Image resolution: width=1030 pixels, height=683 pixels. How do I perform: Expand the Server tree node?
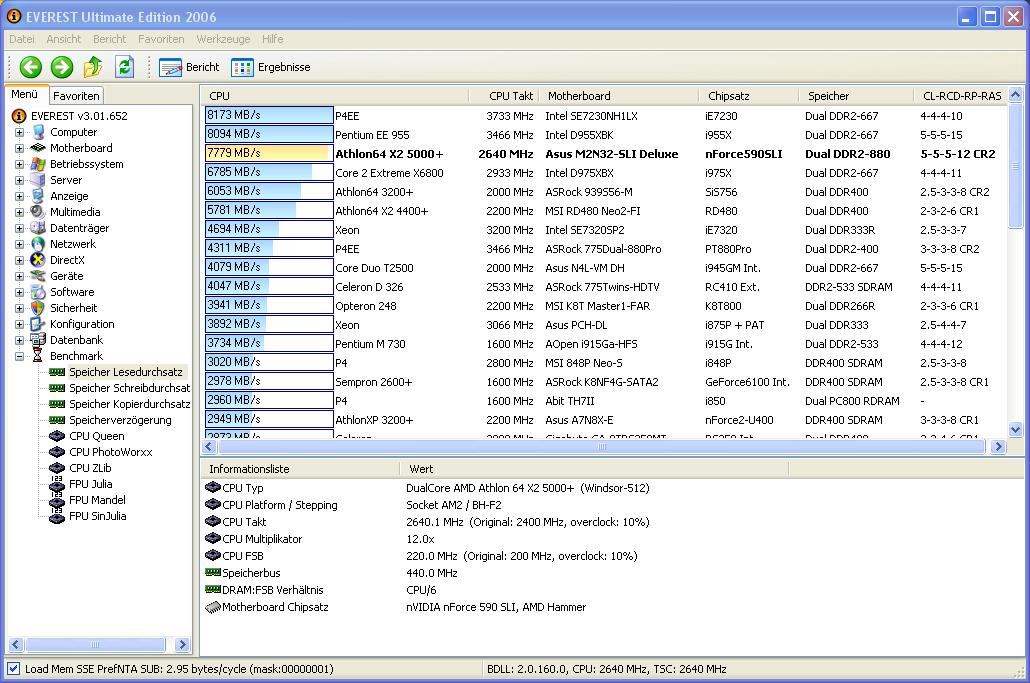(20, 180)
